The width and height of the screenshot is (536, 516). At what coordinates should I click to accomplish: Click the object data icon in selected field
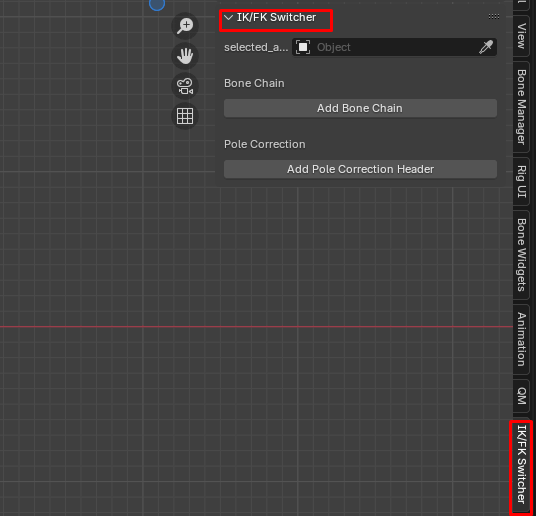[303, 47]
